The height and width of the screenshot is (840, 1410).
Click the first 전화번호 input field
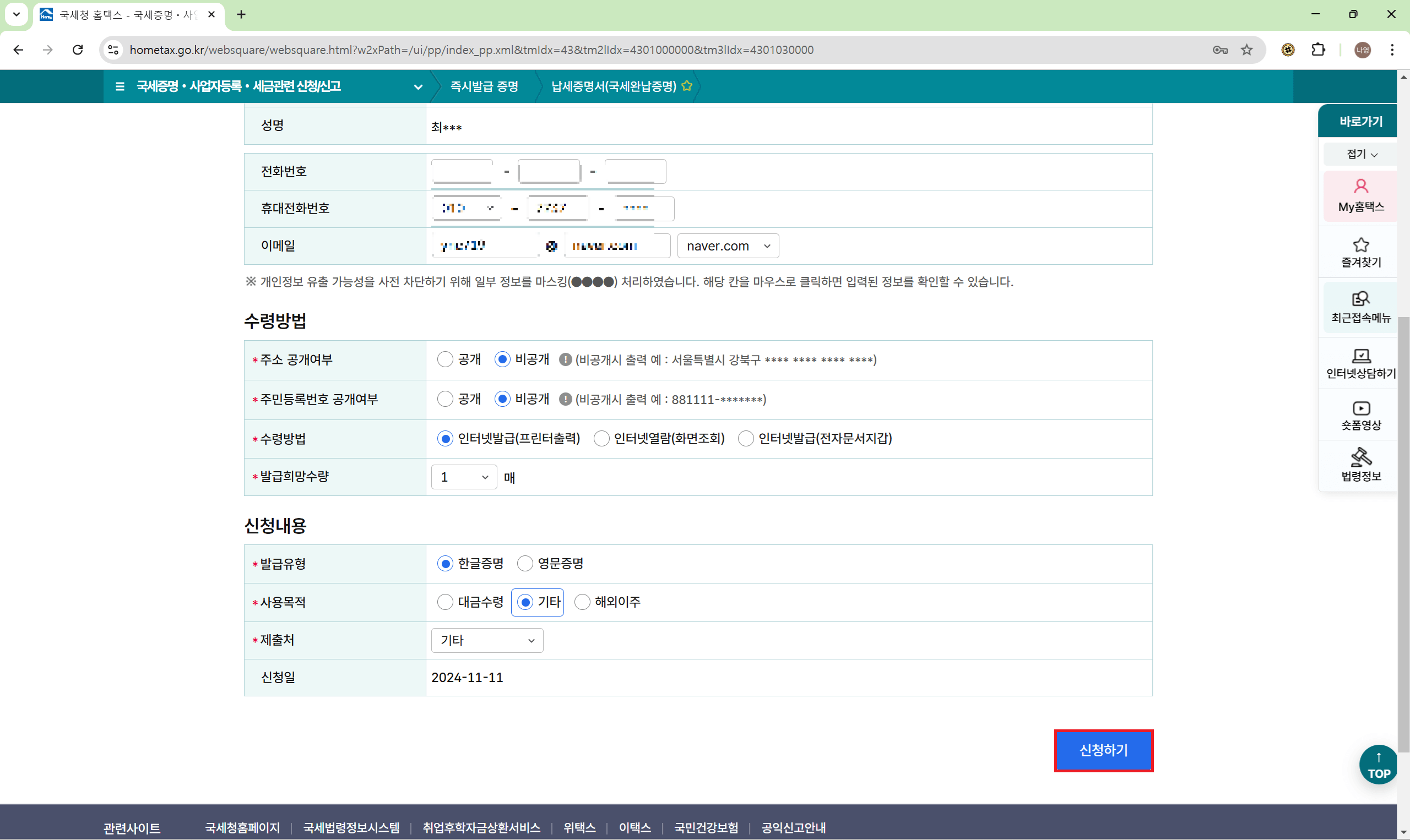click(462, 171)
